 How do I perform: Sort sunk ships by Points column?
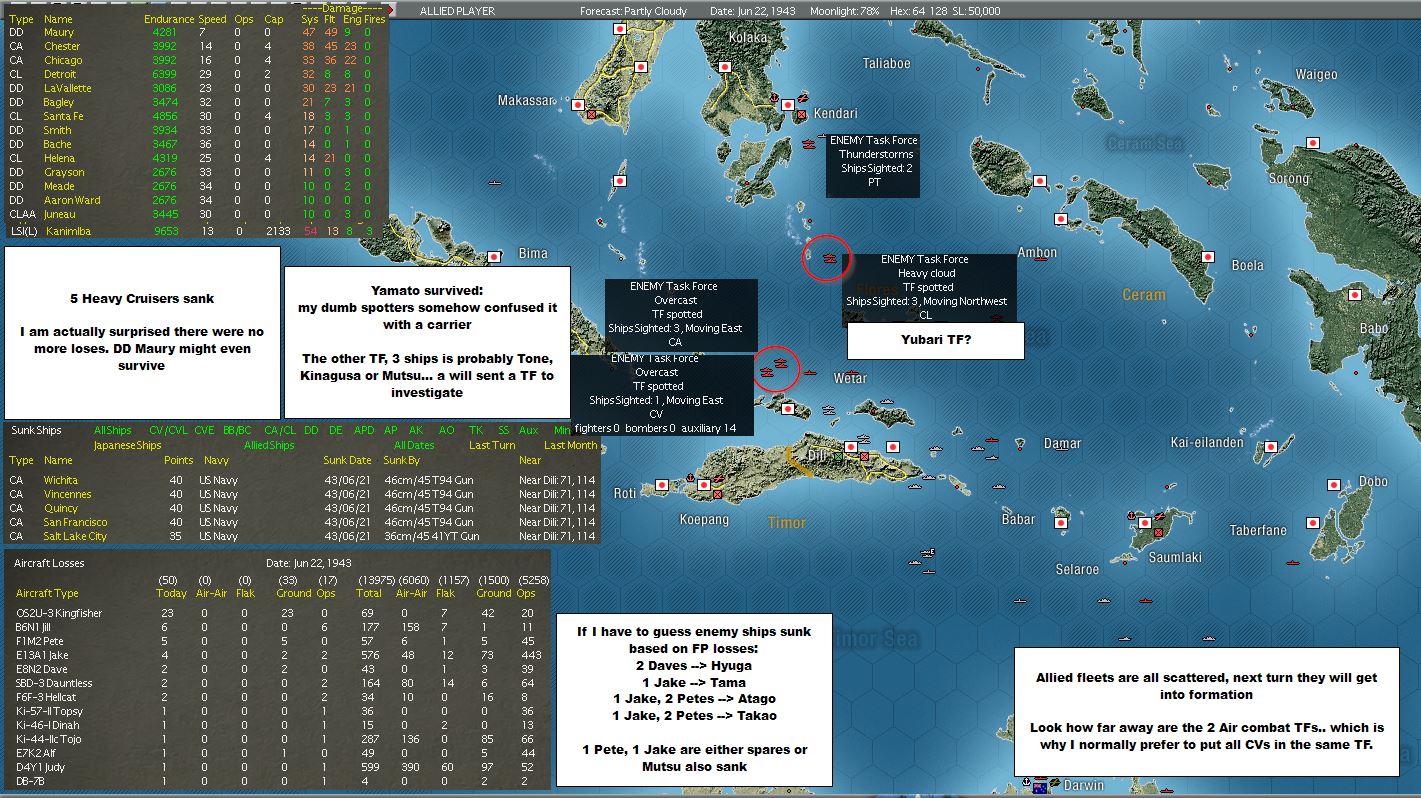coord(179,460)
